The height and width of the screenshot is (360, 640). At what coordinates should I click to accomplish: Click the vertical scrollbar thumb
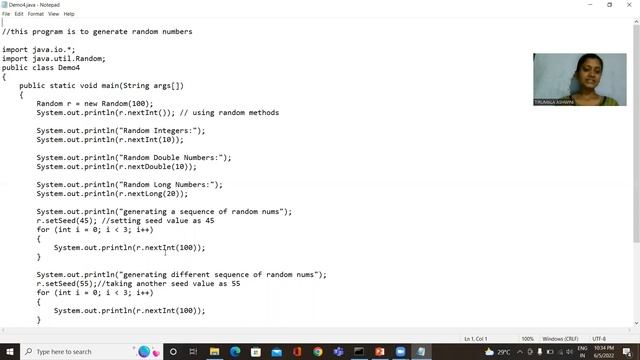637,133
